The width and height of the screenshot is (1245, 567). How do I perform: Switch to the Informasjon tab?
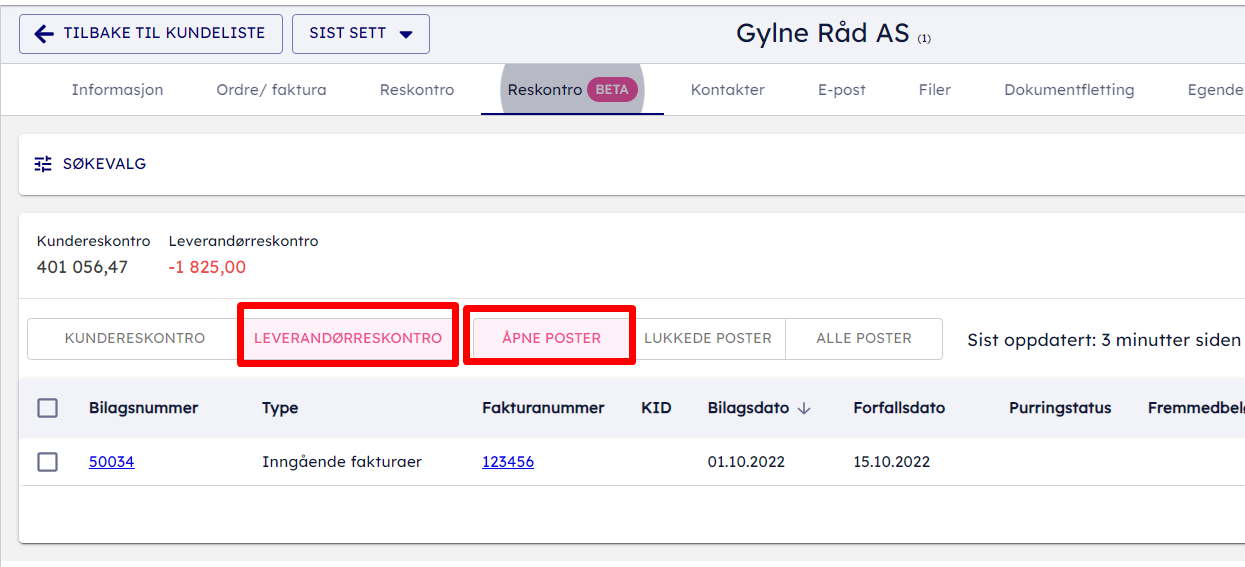[117, 90]
